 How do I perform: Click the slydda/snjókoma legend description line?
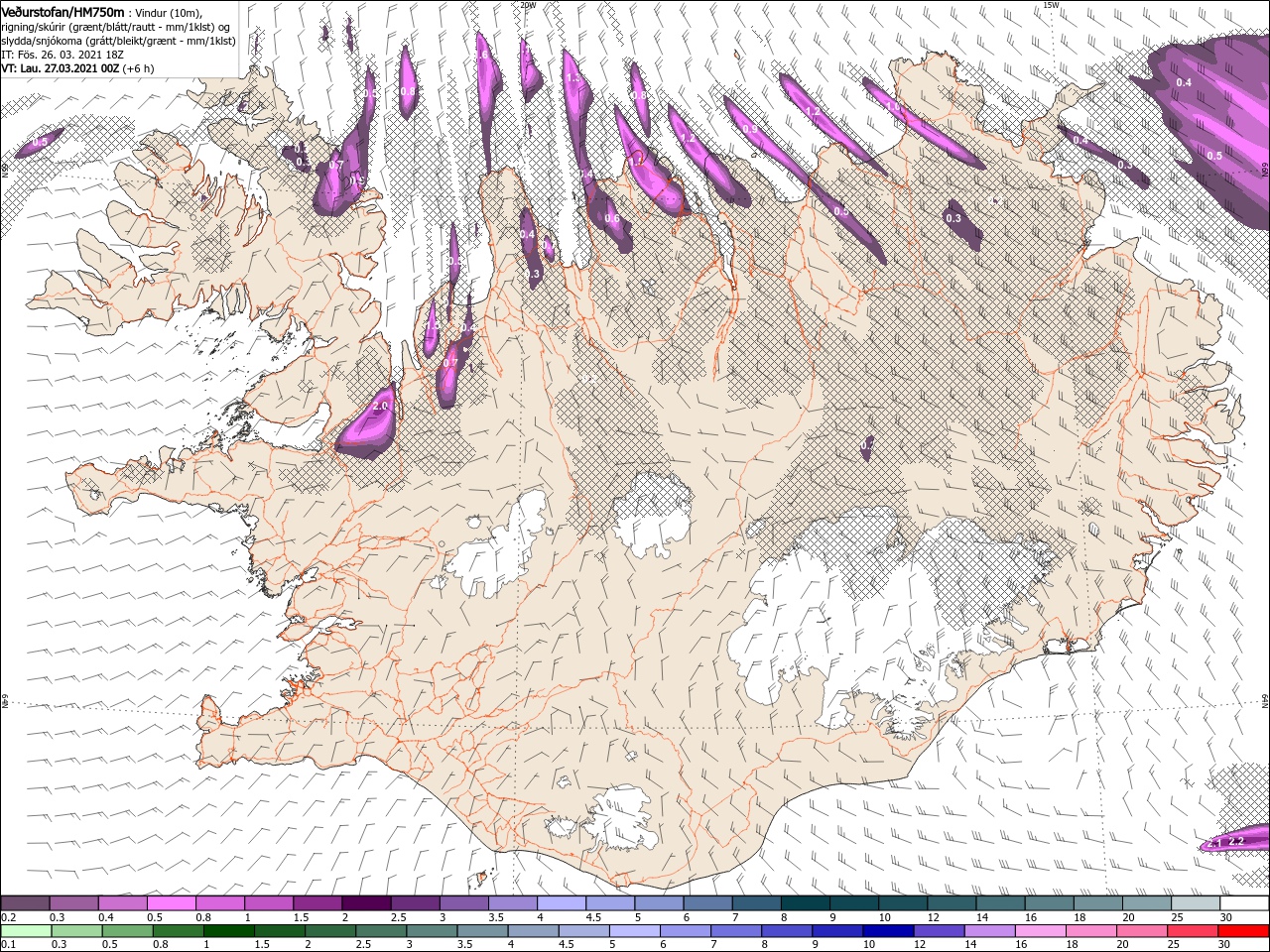pyautogui.click(x=116, y=41)
